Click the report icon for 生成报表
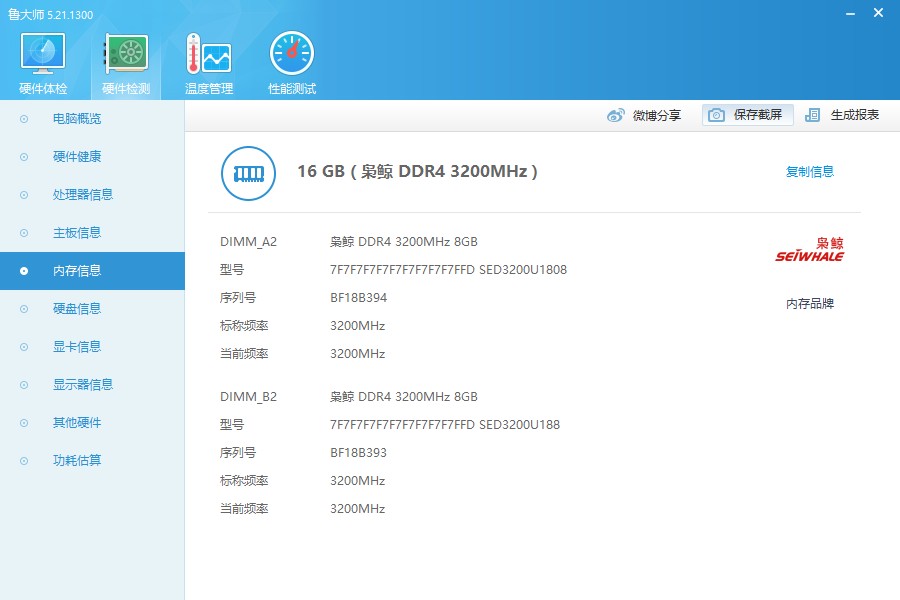The image size is (900, 600). point(813,115)
